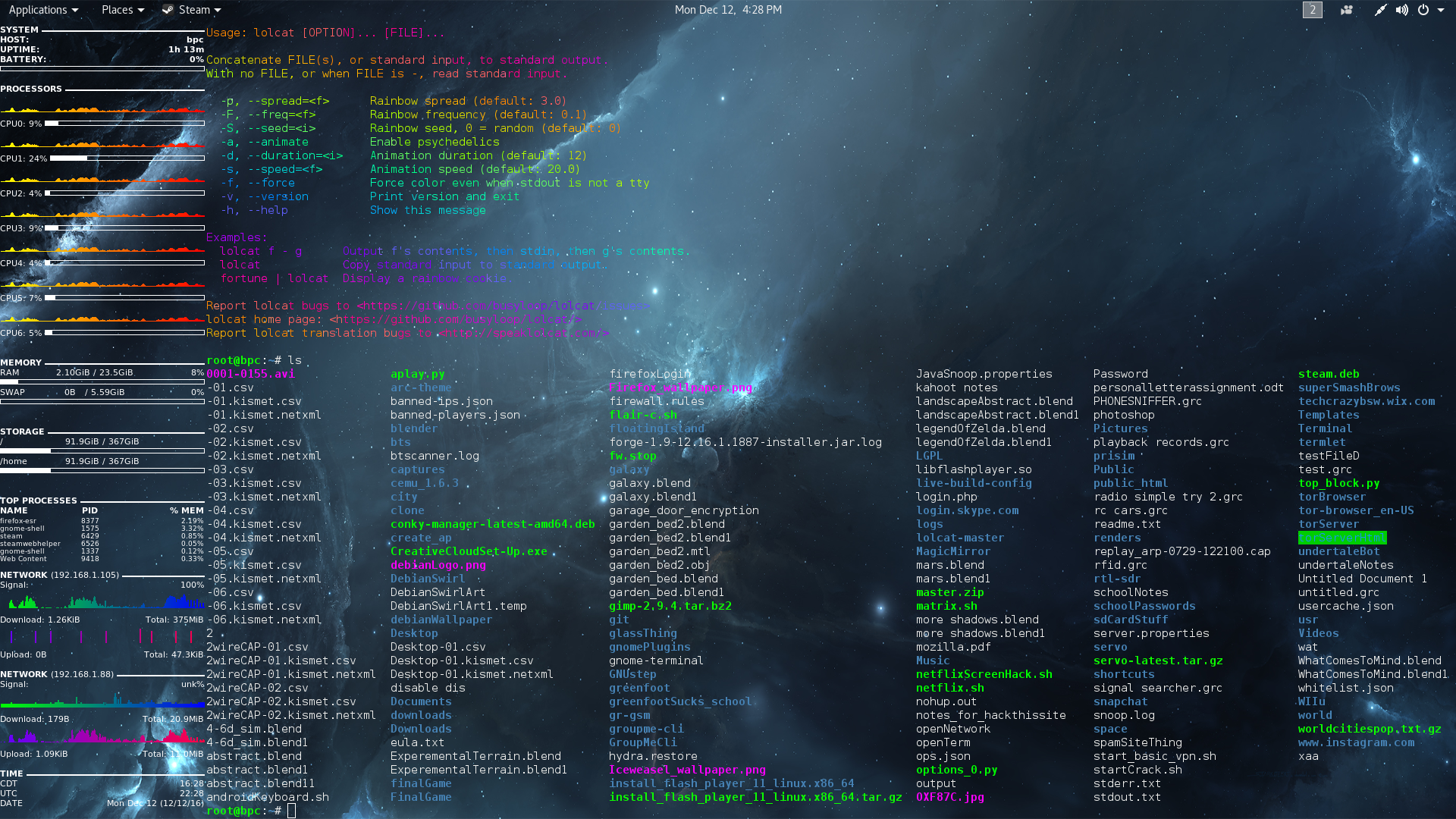Screen dimensions: 1456x819
Task: Click 'libflashplayer.so' in the listing
Action: (x=974, y=469)
